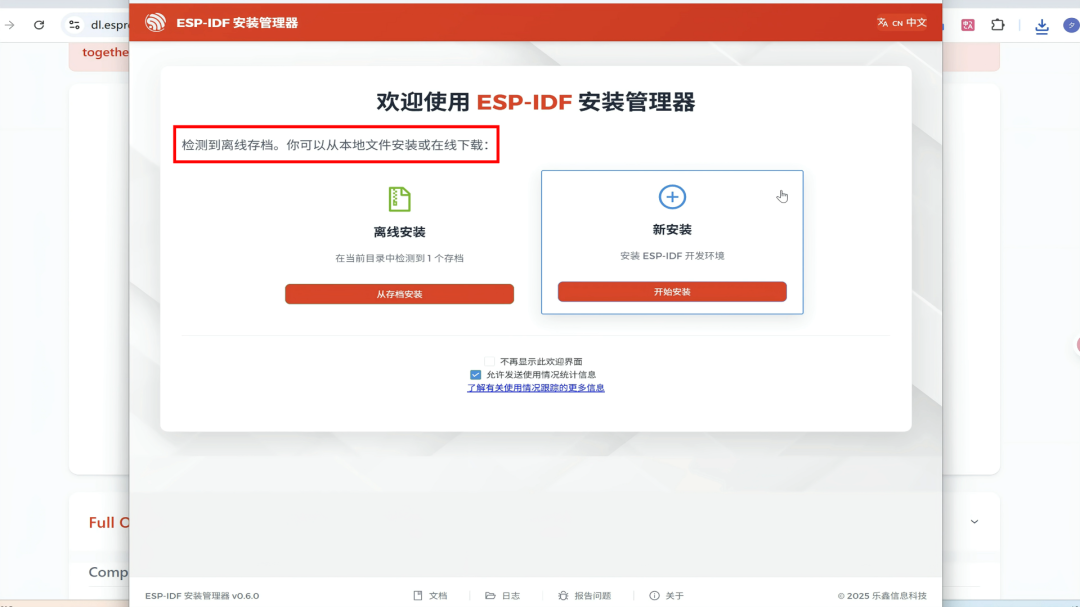
Task: Click the browser profile avatar icon
Action: tap(1071, 25)
